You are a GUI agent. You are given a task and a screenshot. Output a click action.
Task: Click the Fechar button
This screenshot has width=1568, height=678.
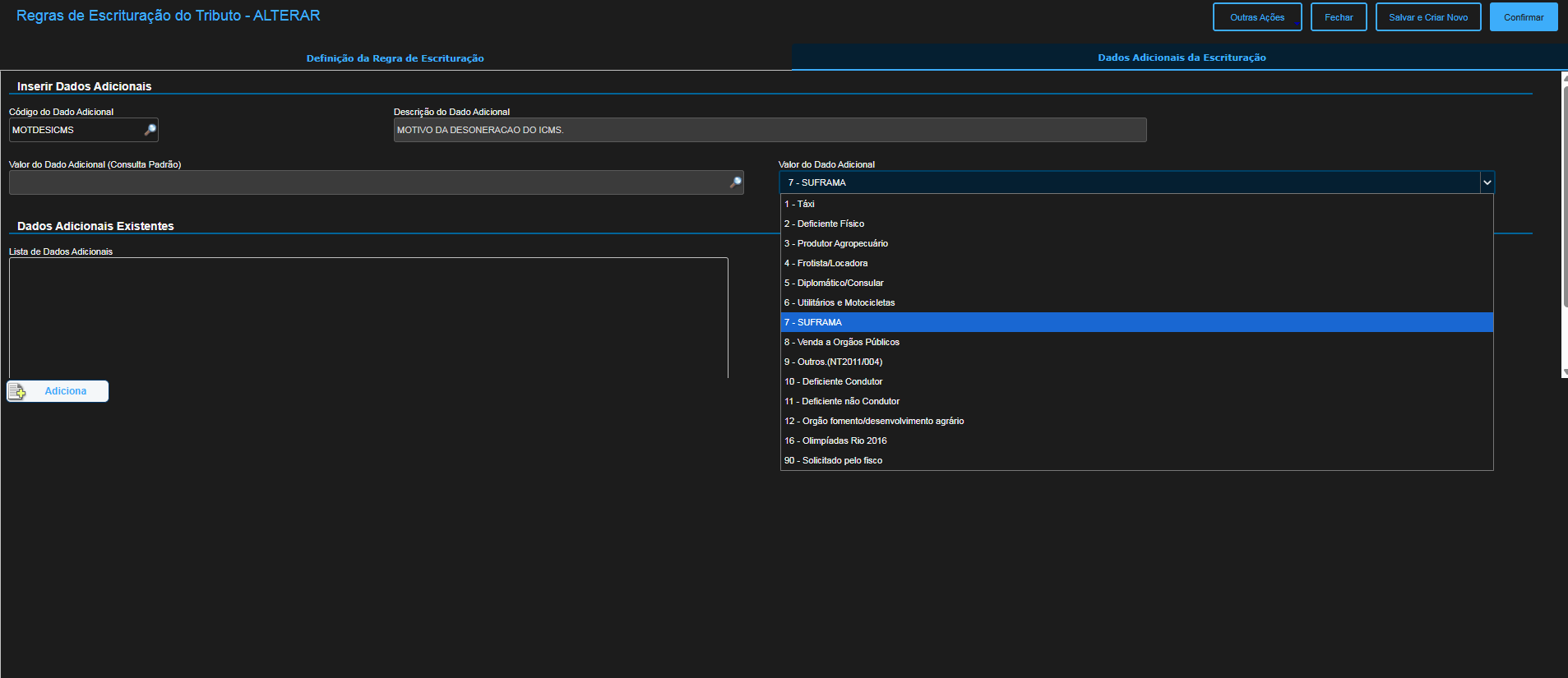click(x=1338, y=17)
